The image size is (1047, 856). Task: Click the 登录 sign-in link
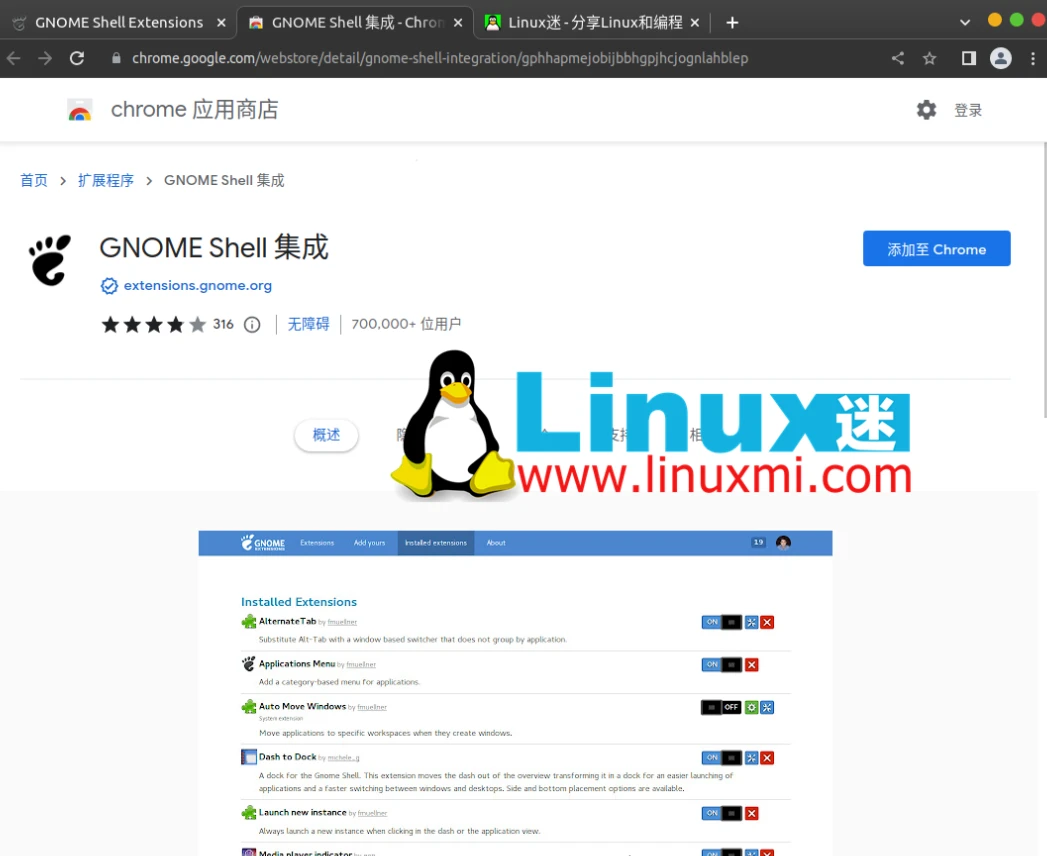click(x=968, y=110)
